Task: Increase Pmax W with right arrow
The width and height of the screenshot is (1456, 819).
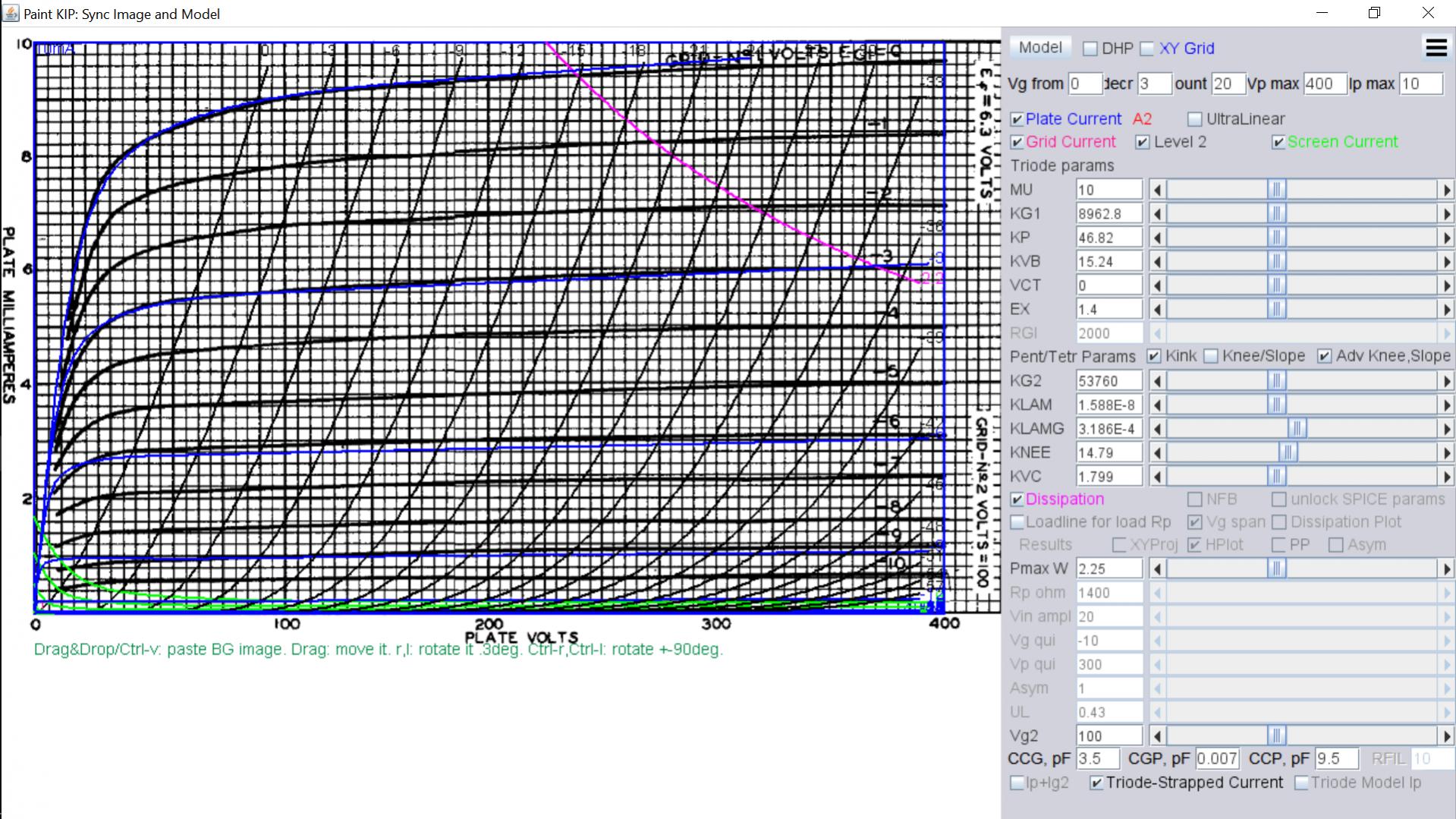Action: tap(1446, 569)
